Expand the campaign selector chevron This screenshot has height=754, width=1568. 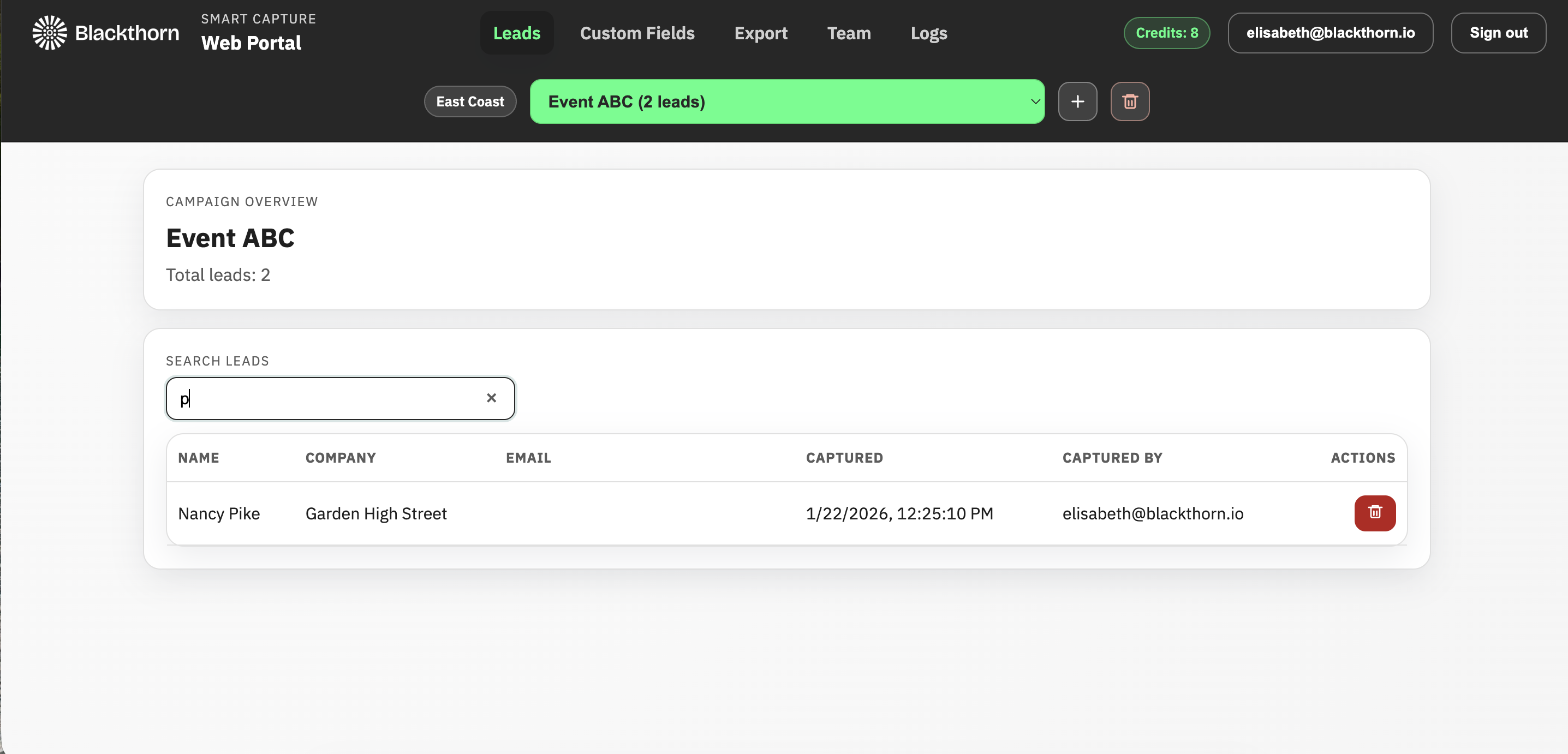click(x=1034, y=101)
